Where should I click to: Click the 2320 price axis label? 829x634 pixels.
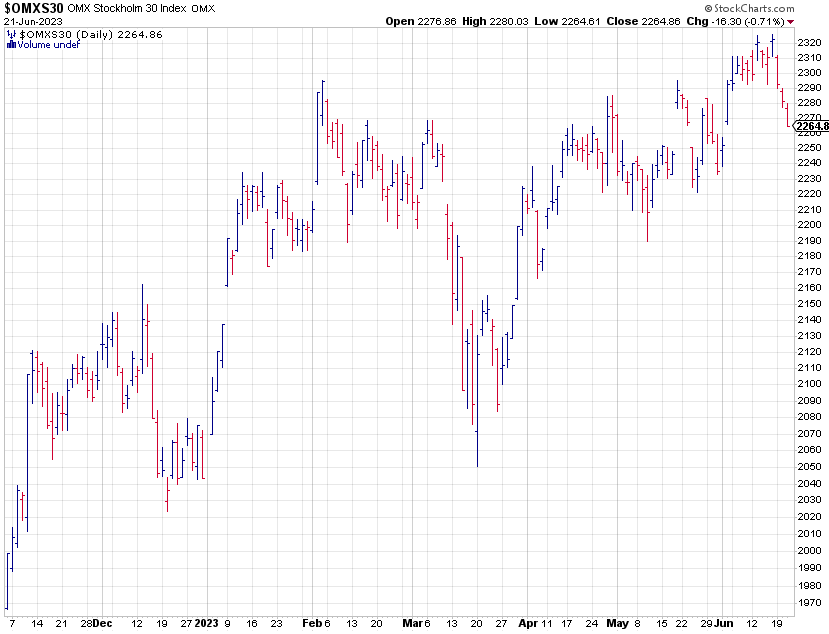click(x=809, y=42)
